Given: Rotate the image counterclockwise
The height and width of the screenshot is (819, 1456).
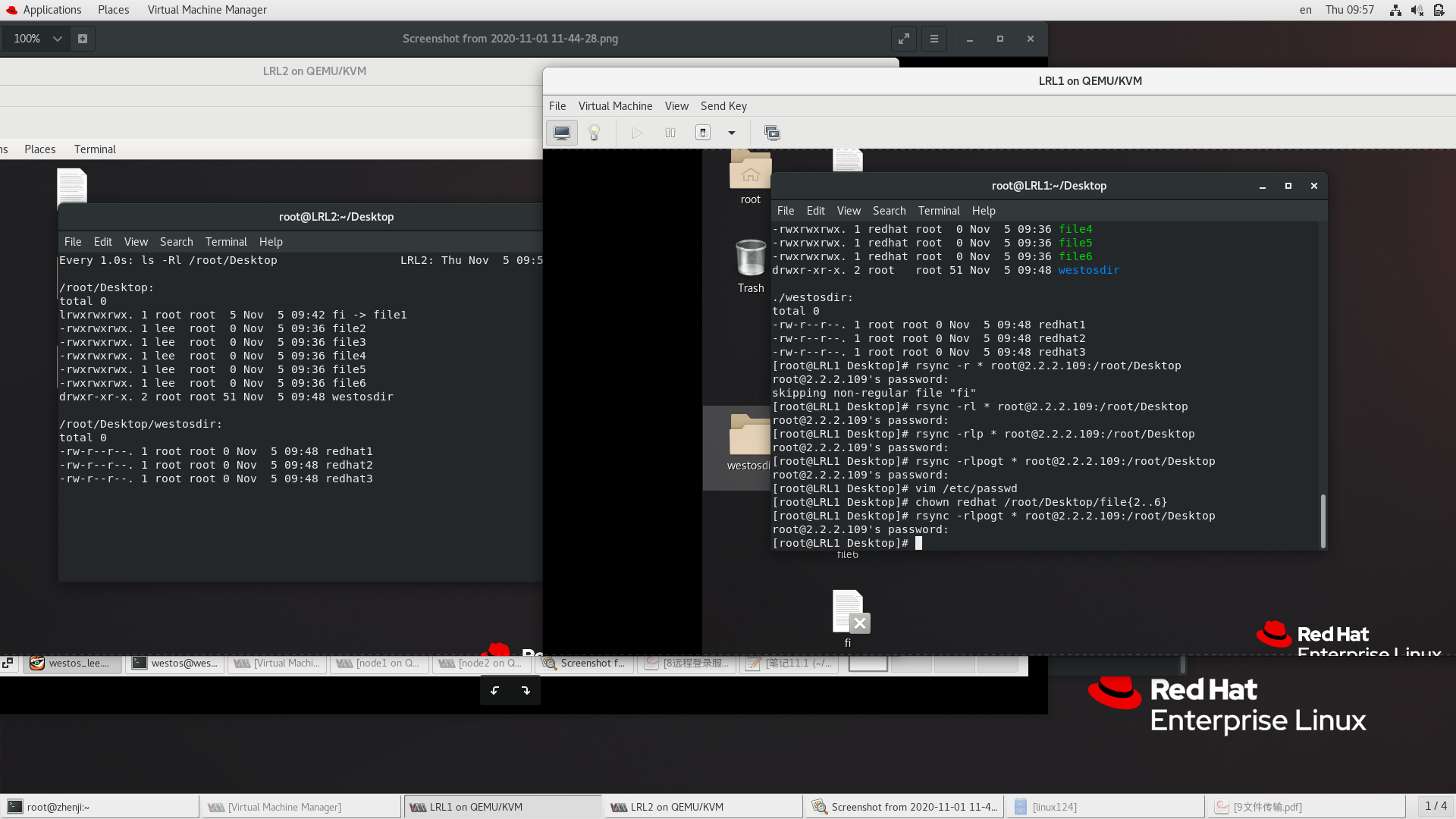Looking at the screenshot, I should point(494,690).
